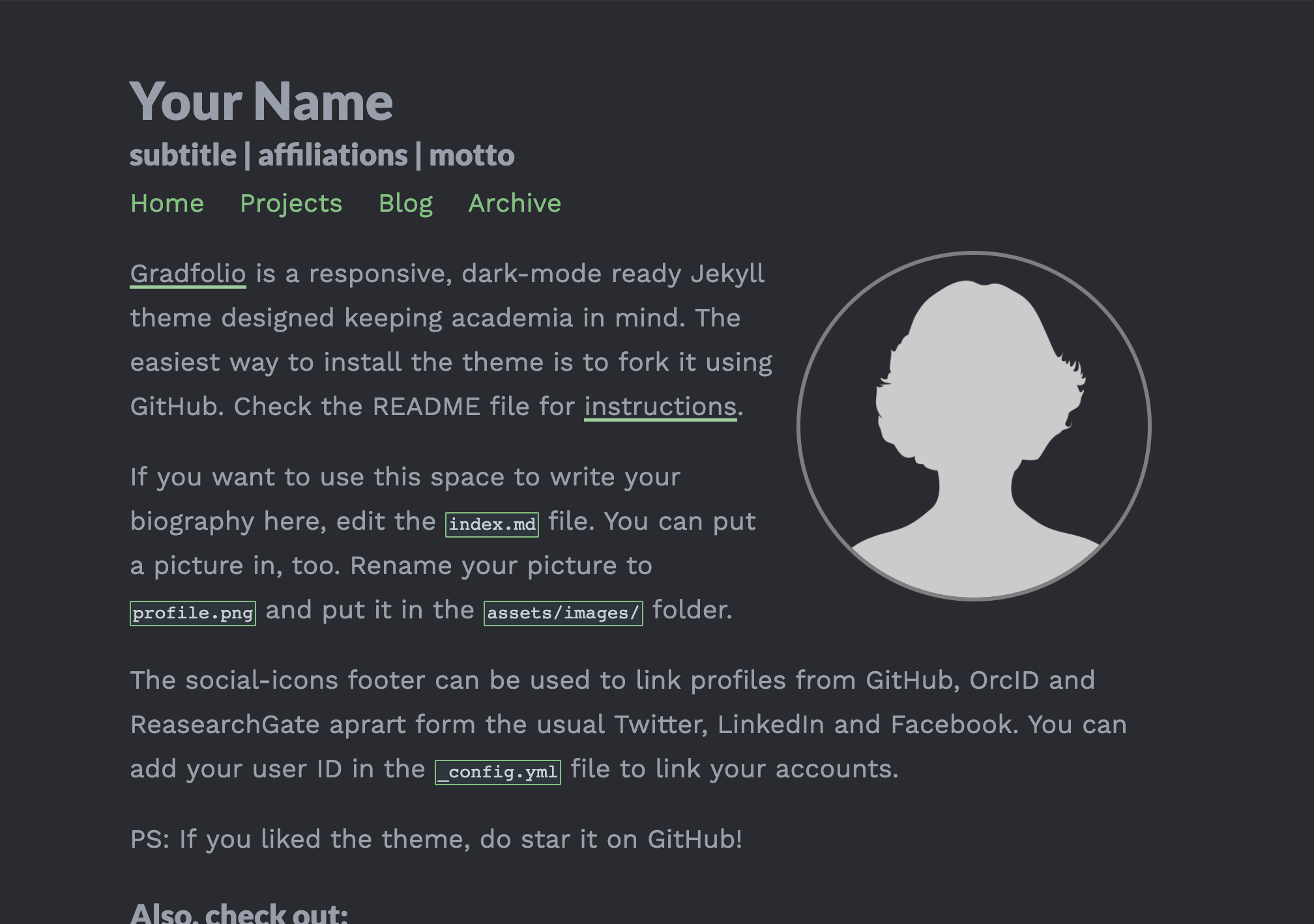Viewport: 1314px width, 924px height.
Task: Click the word 'biography' in the second paragraph
Action: 192,522
